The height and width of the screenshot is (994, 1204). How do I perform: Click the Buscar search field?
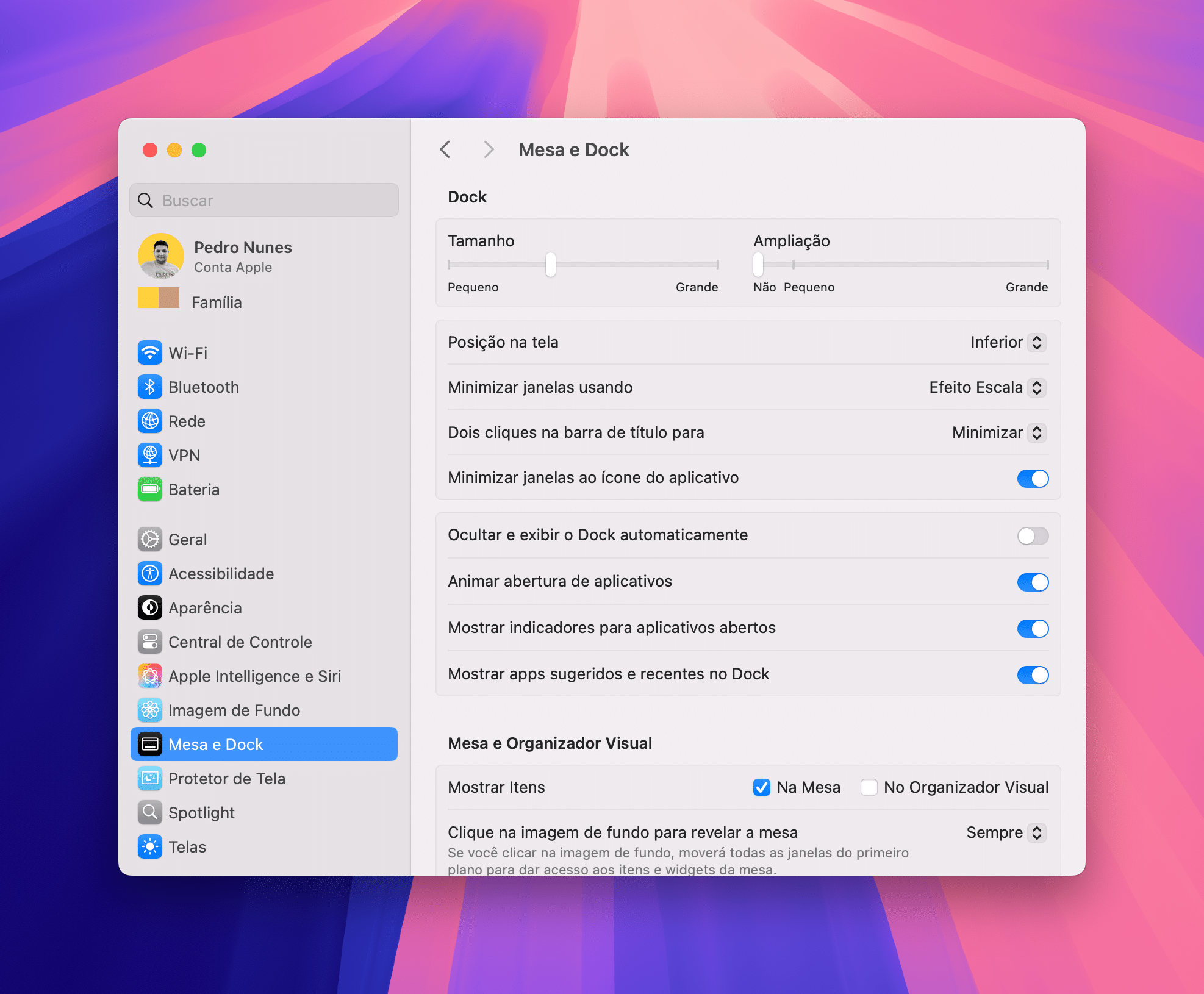[264, 200]
